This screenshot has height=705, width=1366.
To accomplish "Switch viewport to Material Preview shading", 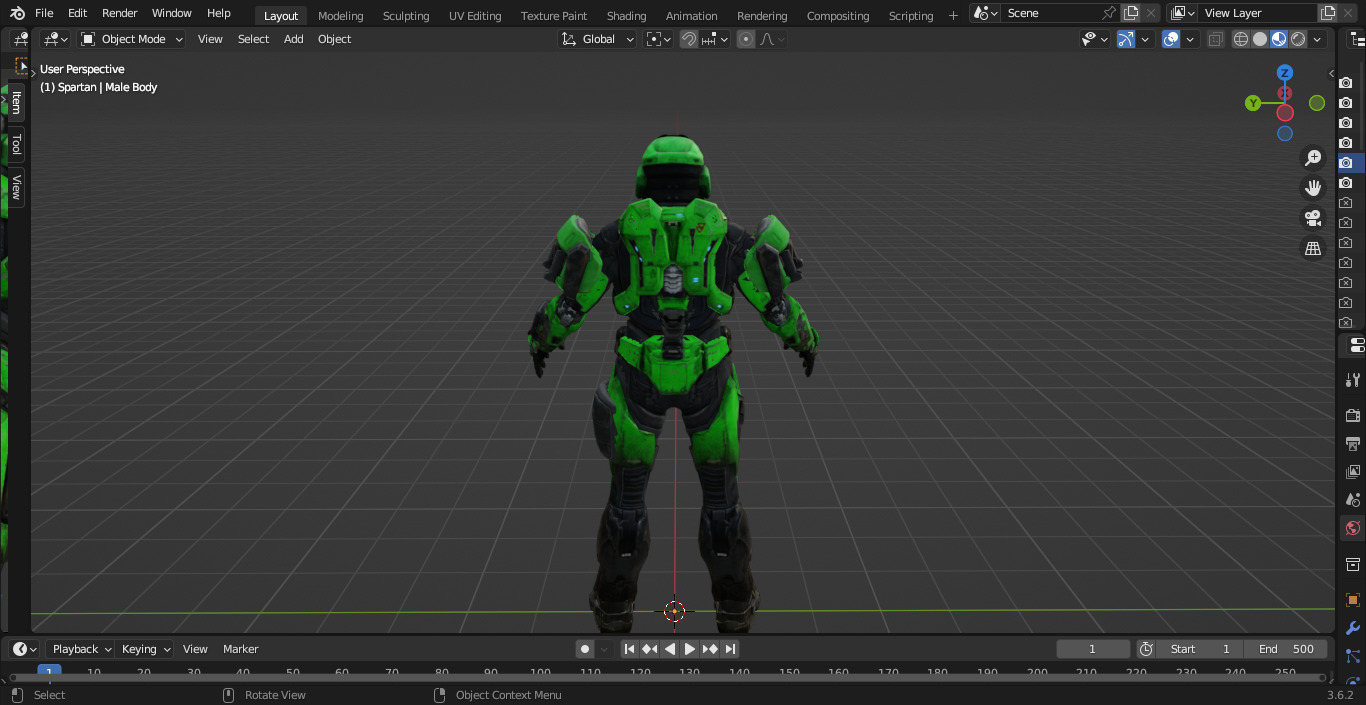I will pyautogui.click(x=1279, y=39).
